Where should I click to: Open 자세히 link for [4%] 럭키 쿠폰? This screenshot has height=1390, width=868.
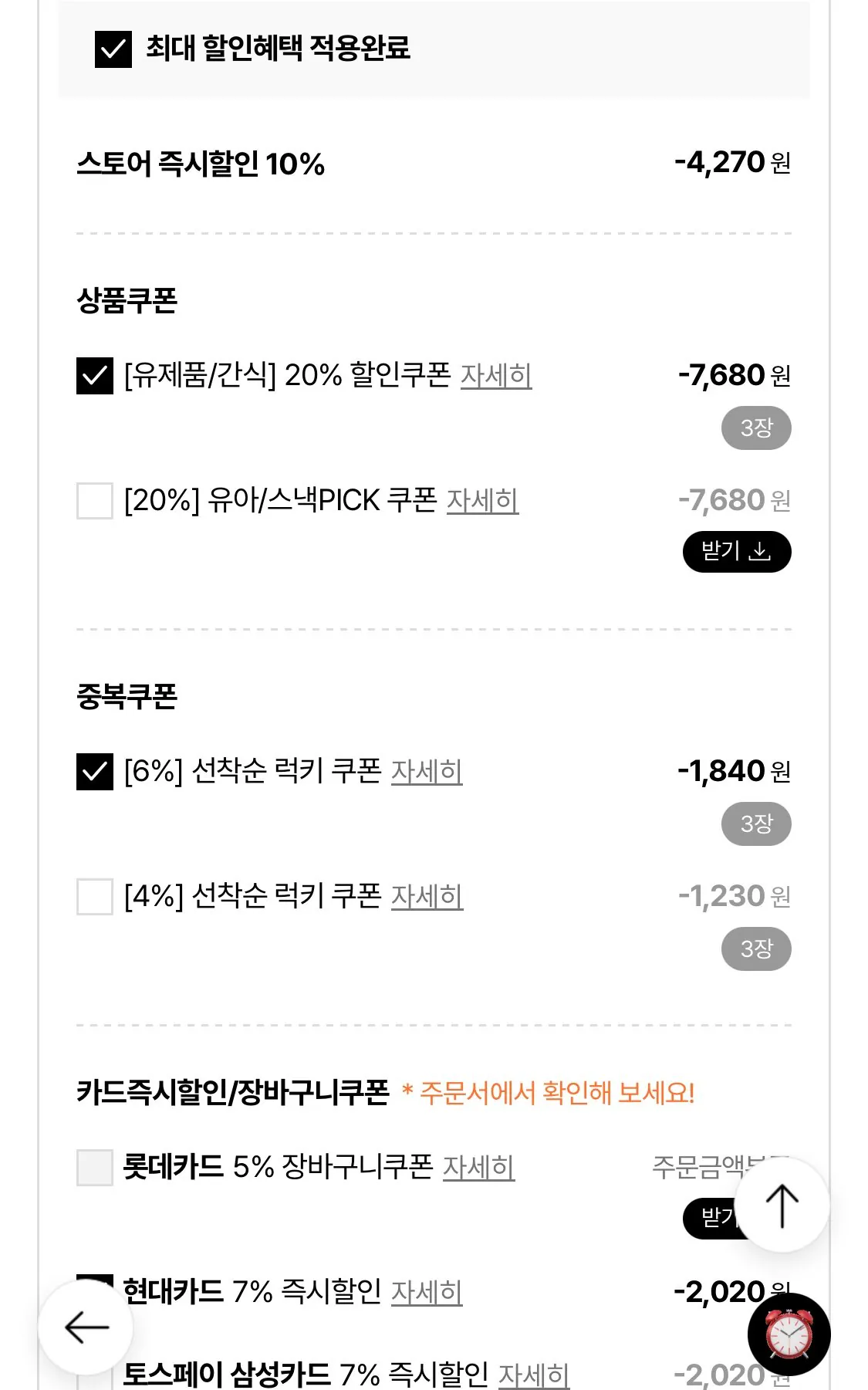coord(427,897)
